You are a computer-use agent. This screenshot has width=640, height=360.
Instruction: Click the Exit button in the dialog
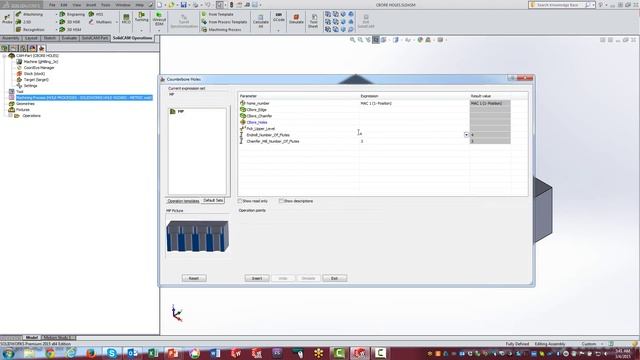[x=334, y=278]
